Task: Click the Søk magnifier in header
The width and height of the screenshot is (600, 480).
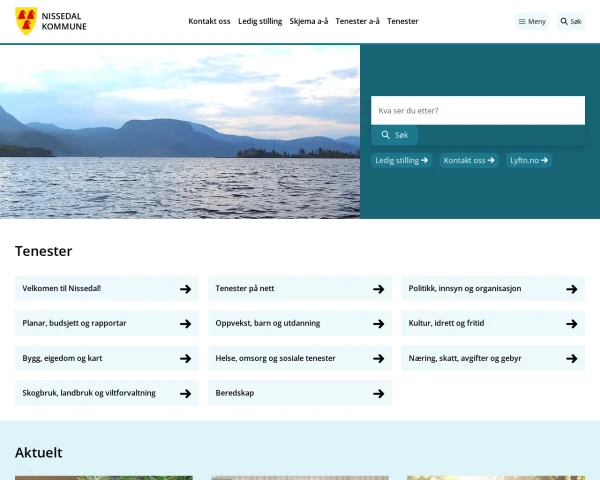Action: (x=570, y=21)
